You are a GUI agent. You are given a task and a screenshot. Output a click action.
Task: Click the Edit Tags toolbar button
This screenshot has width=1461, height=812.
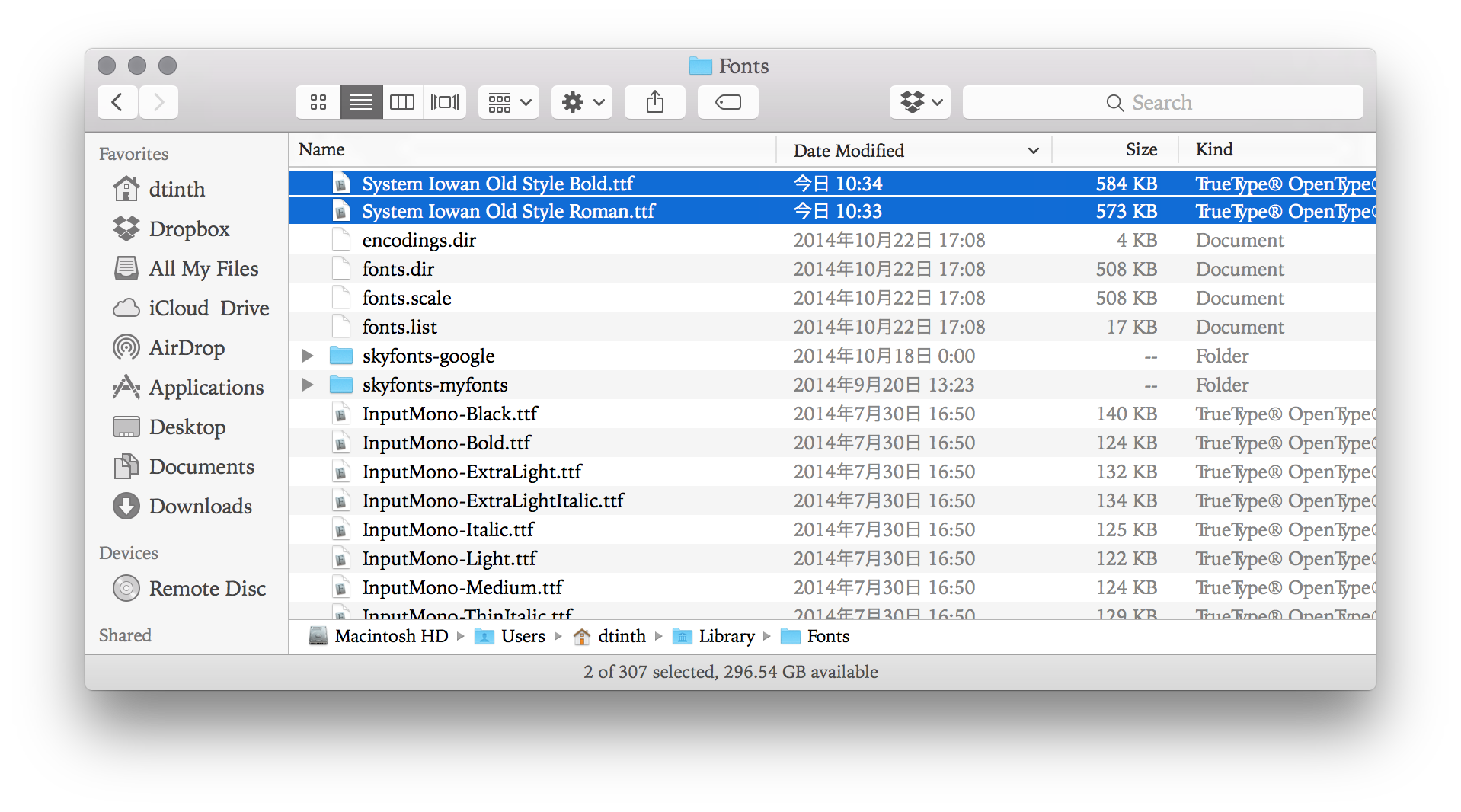[728, 102]
